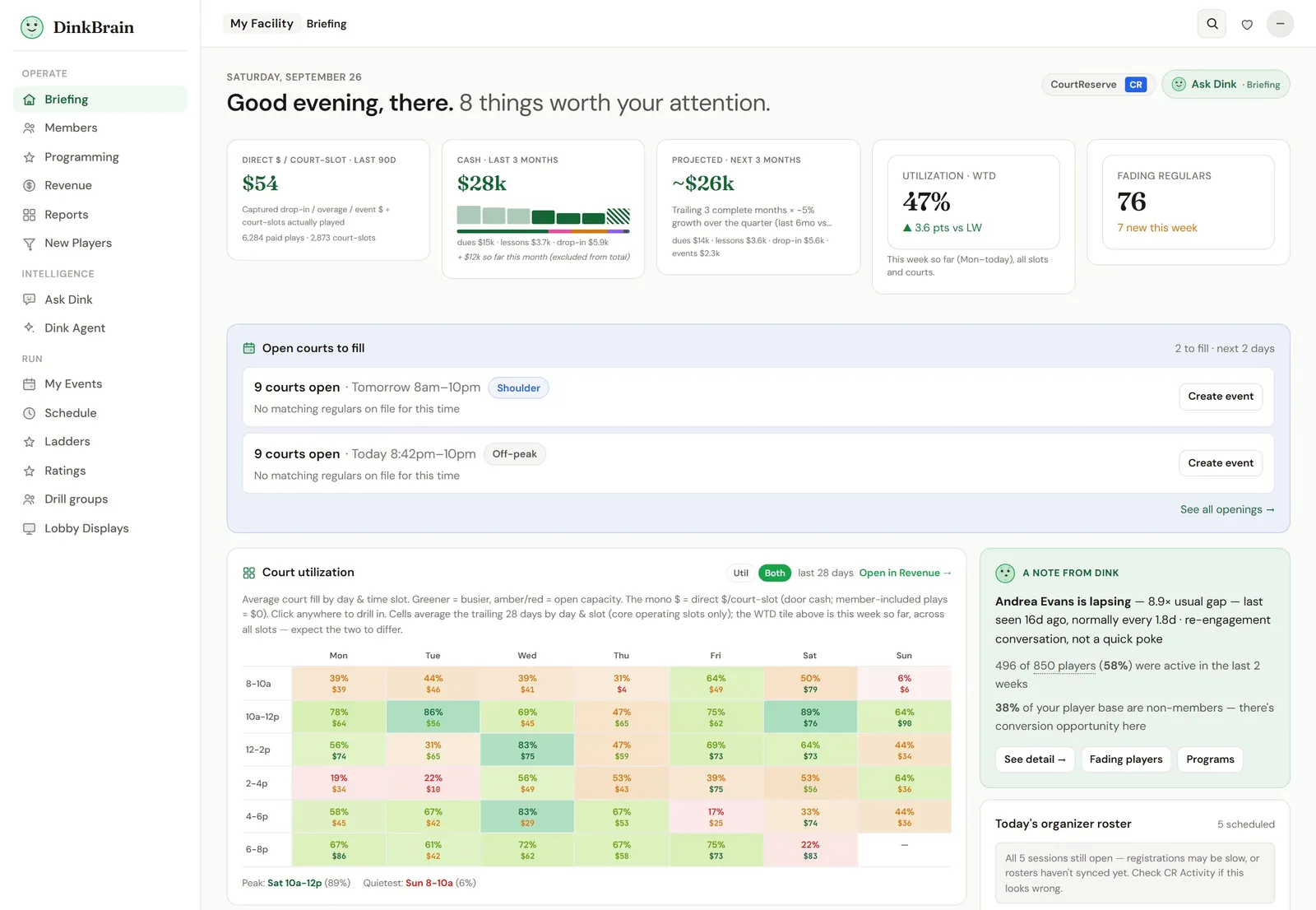The image size is (1316, 910).
Task: Open Dink Agent sparkle icon
Action: point(30,327)
